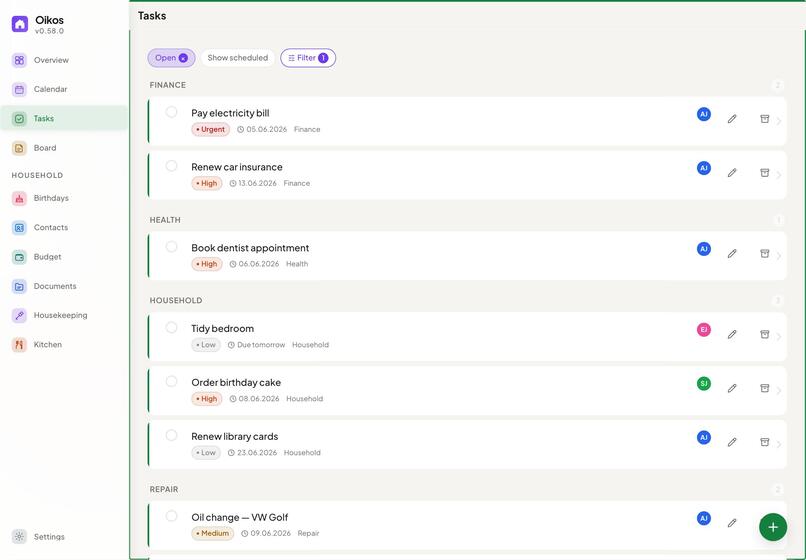Expand Book dentist appointment details chevron
The image size is (806, 560).
[779, 256]
